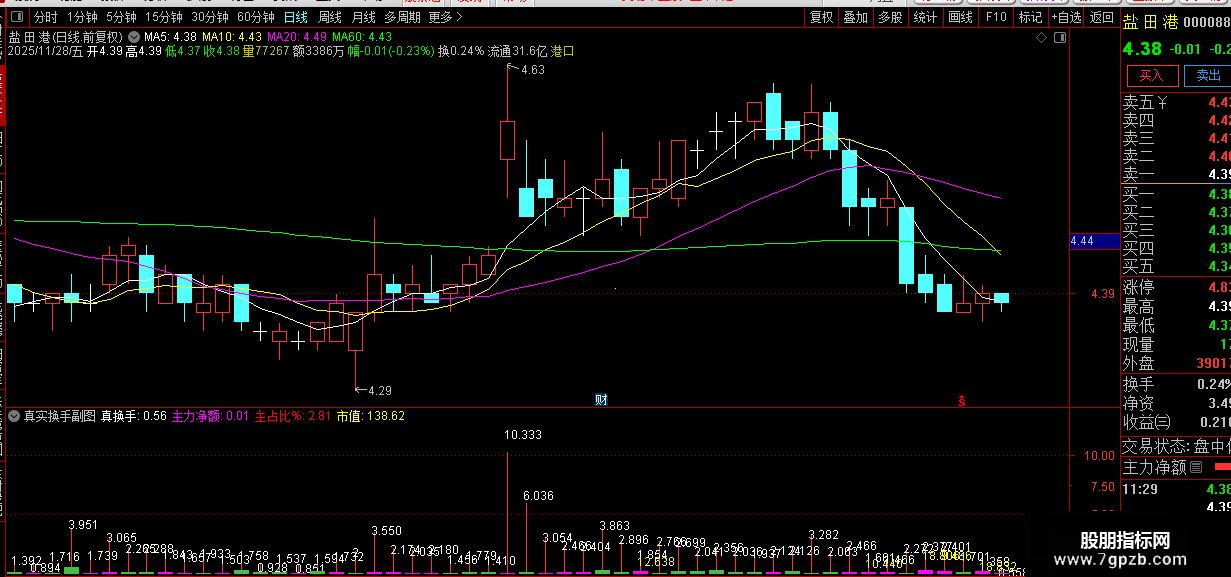Add stock via +自选 button
The image size is (1231, 577).
(1065, 17)
